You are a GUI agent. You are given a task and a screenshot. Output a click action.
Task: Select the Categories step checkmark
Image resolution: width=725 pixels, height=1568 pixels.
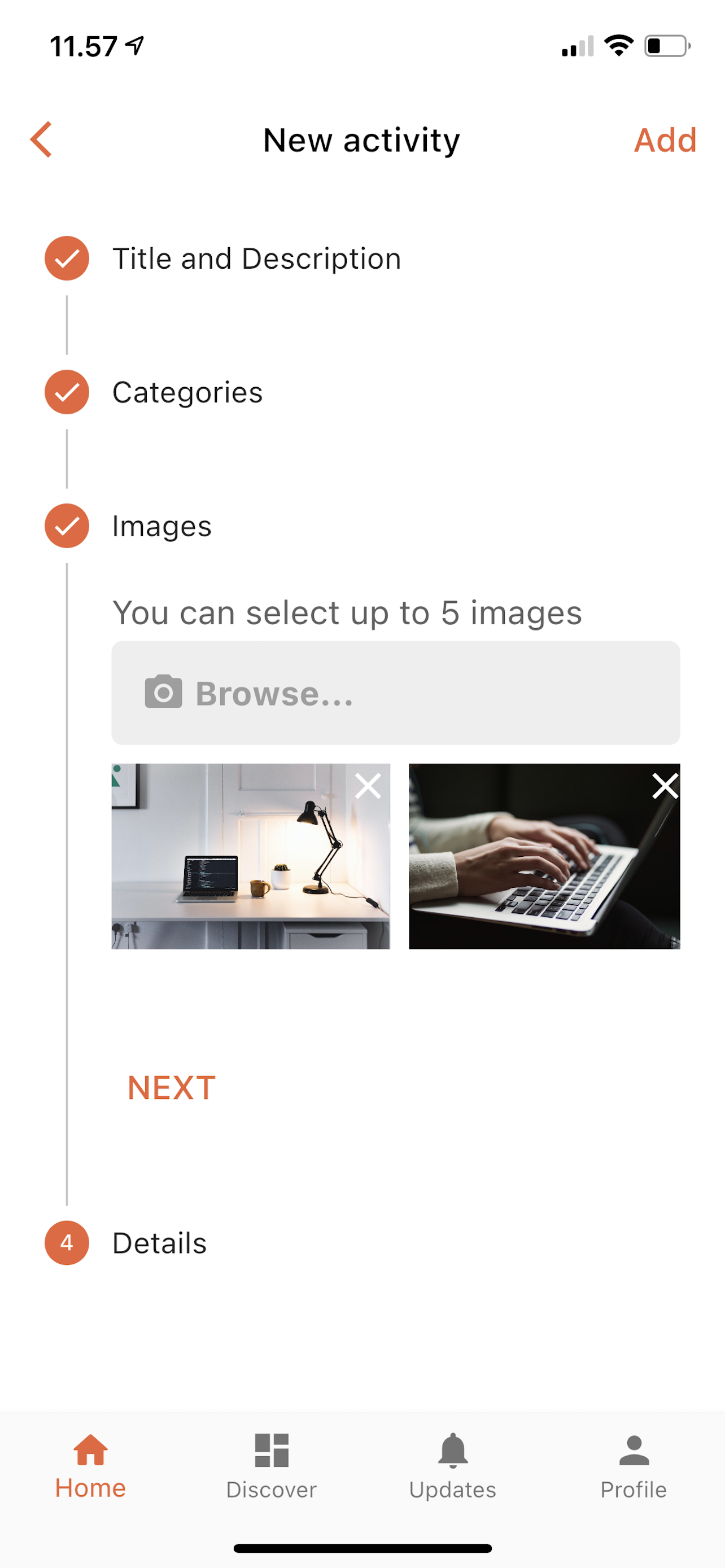tap(67, 392)
